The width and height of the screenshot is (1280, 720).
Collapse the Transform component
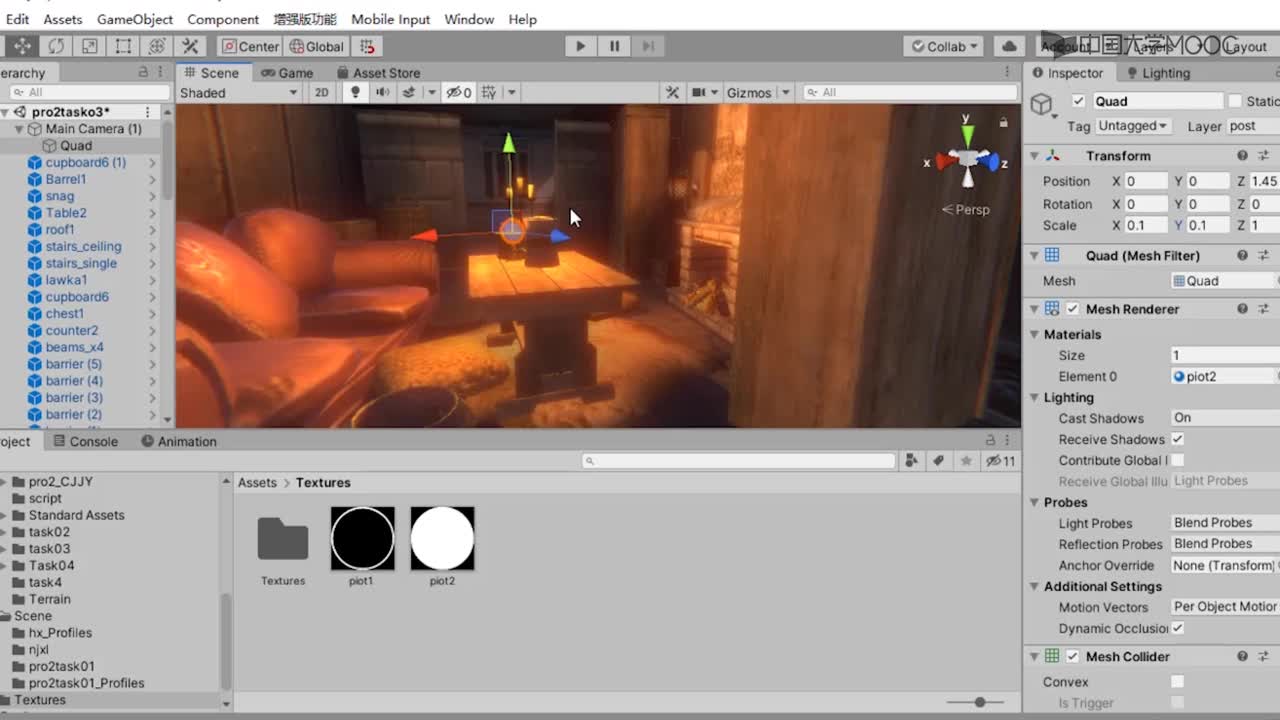(1034, 156)
